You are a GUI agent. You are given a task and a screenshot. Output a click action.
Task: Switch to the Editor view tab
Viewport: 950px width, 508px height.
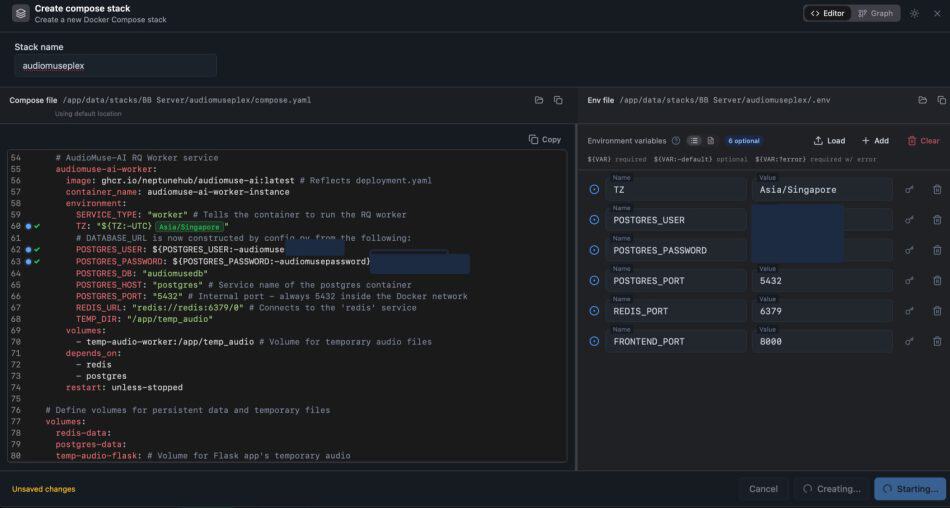tap(828, 13)
